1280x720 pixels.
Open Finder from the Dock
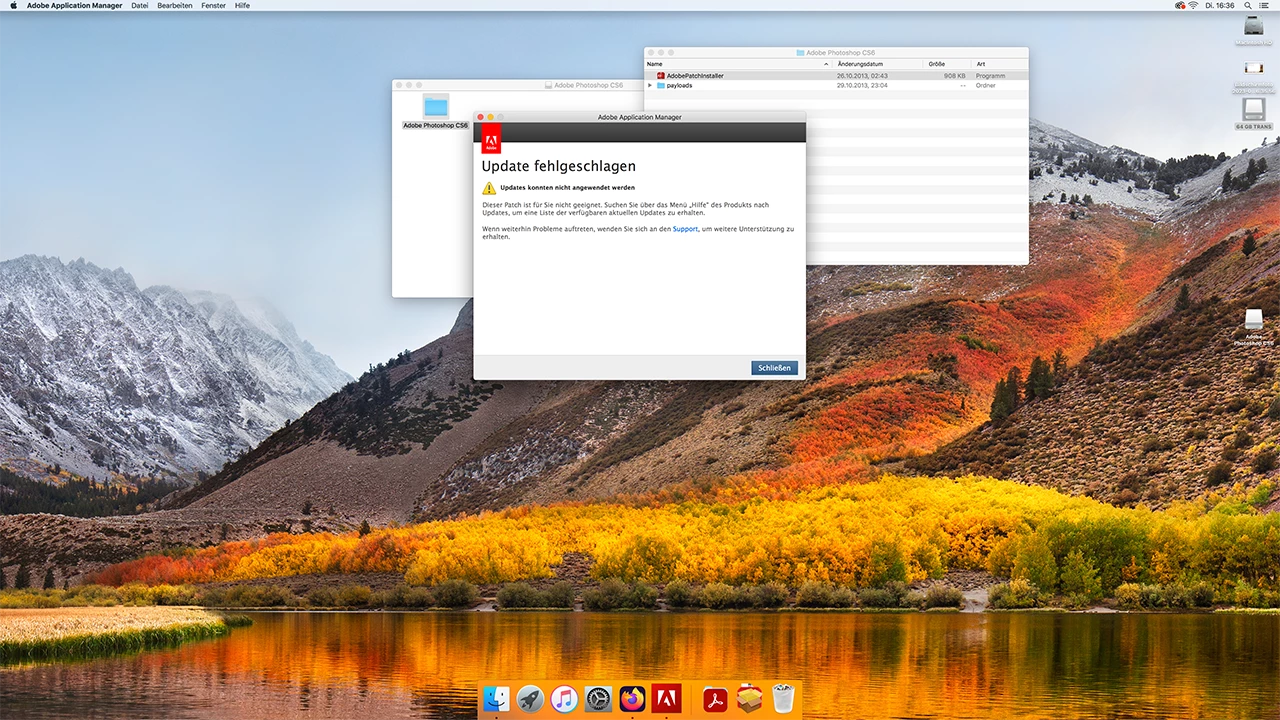496,698
